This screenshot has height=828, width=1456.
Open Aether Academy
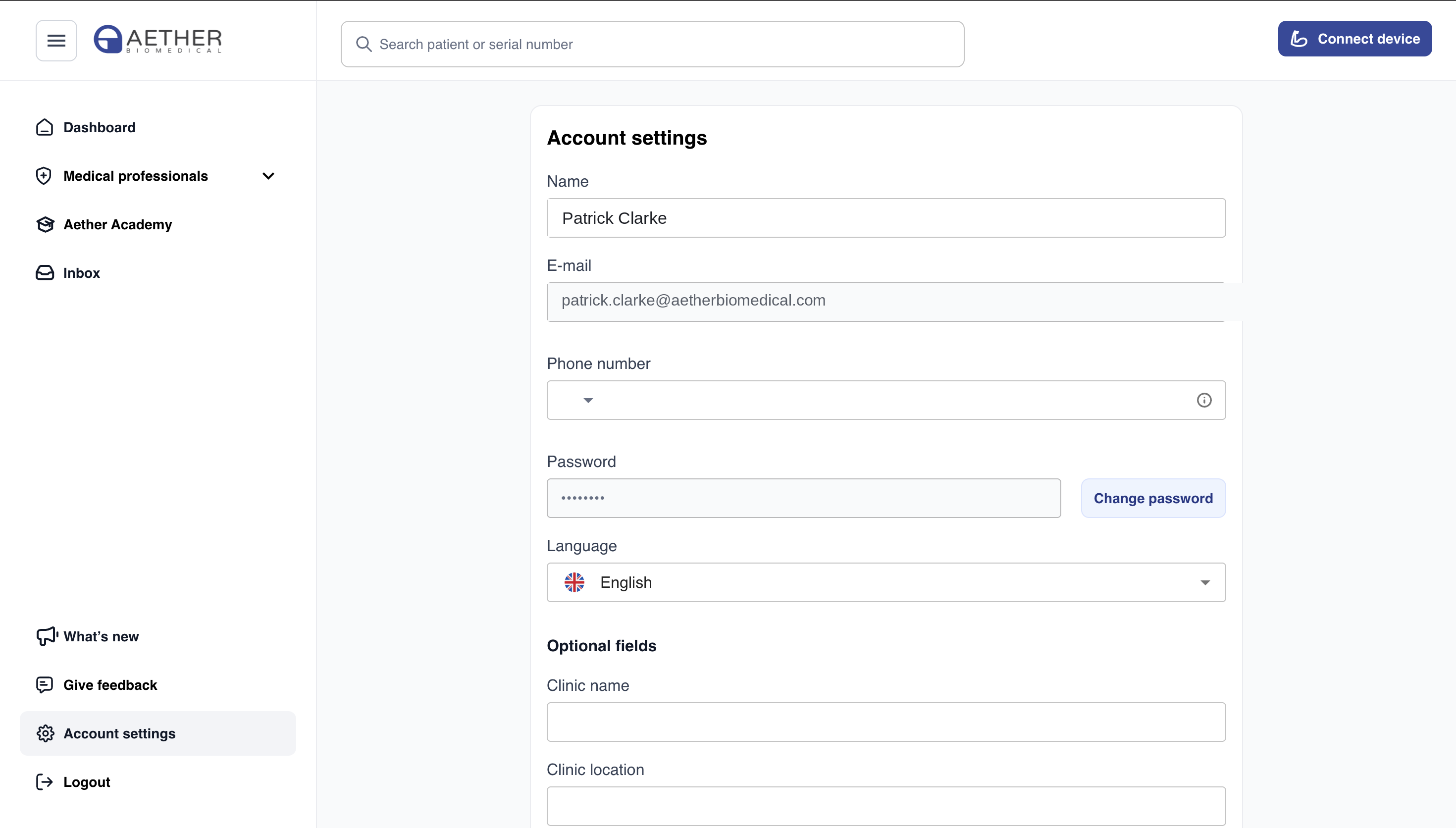(158, 225)
